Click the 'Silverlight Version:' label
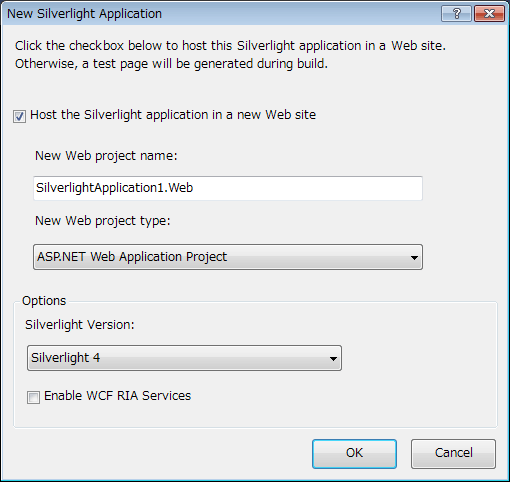Image resolution: width=510 pixels, height=482 pixels. 80,325
